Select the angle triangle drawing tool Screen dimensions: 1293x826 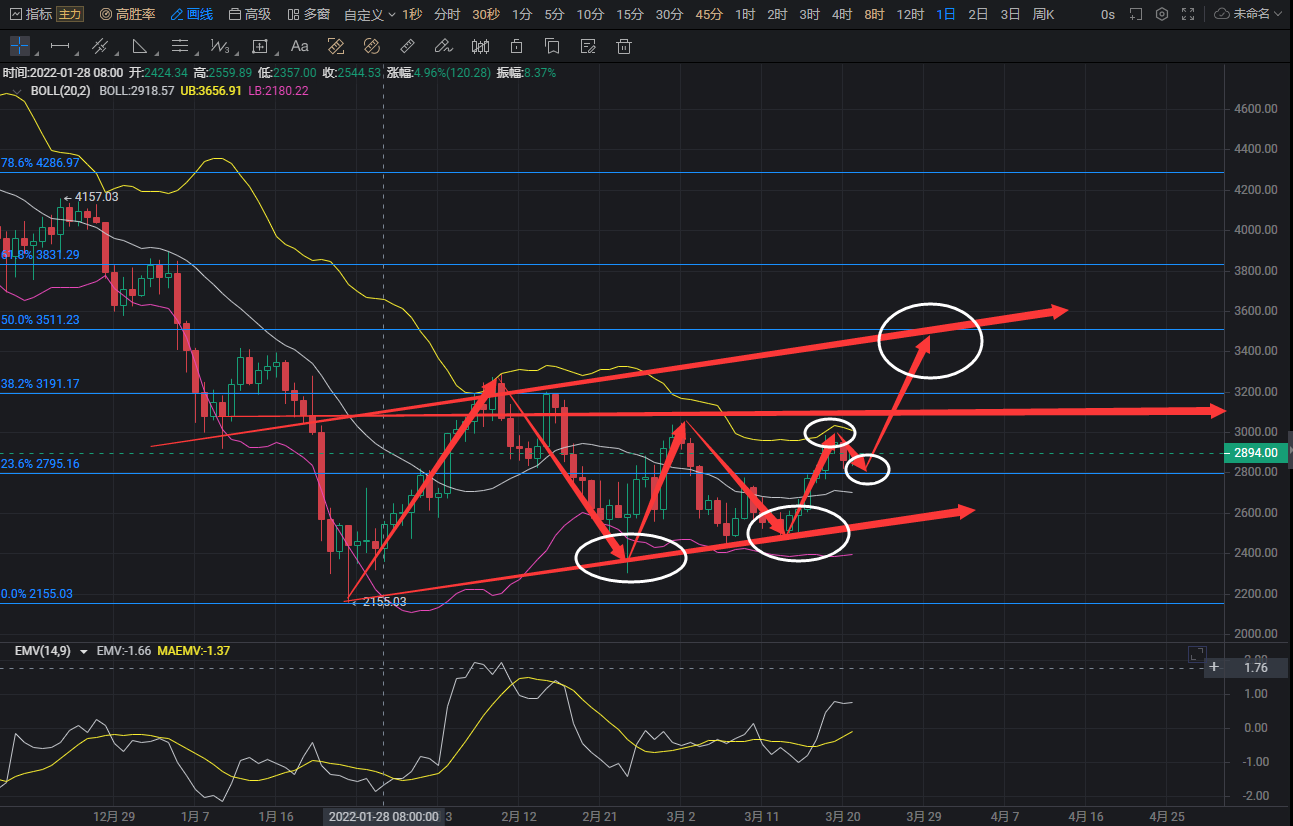pos(140,46)
